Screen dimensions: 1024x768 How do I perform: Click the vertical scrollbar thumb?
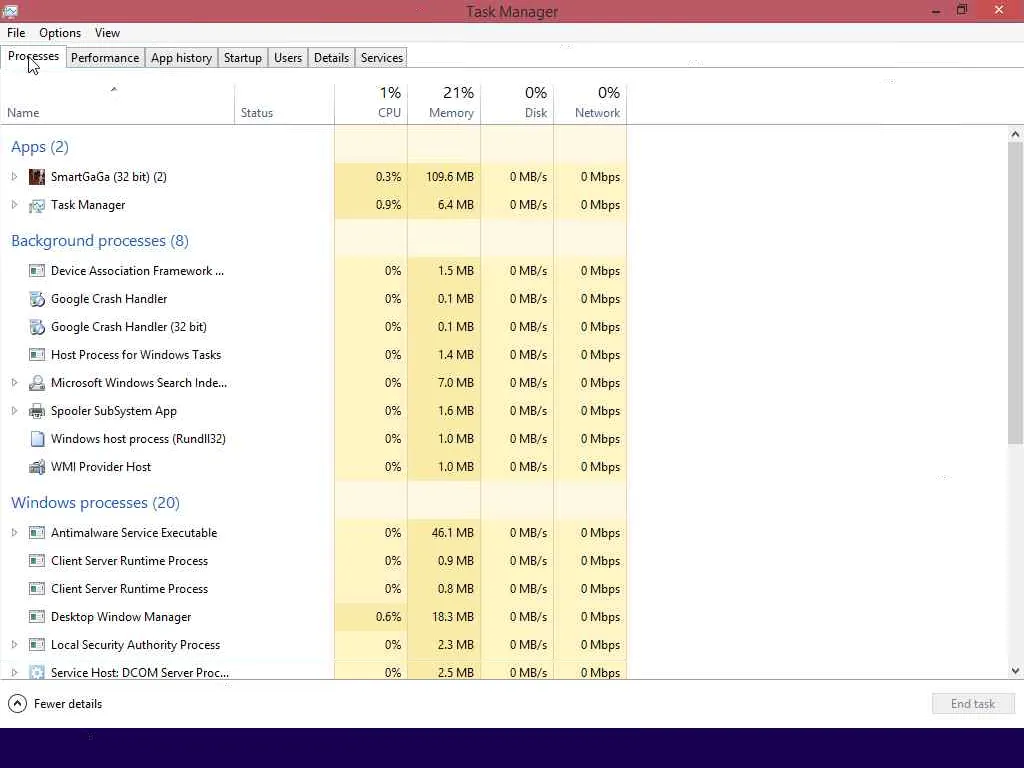pyautogui.click(x=1015, y=293)
